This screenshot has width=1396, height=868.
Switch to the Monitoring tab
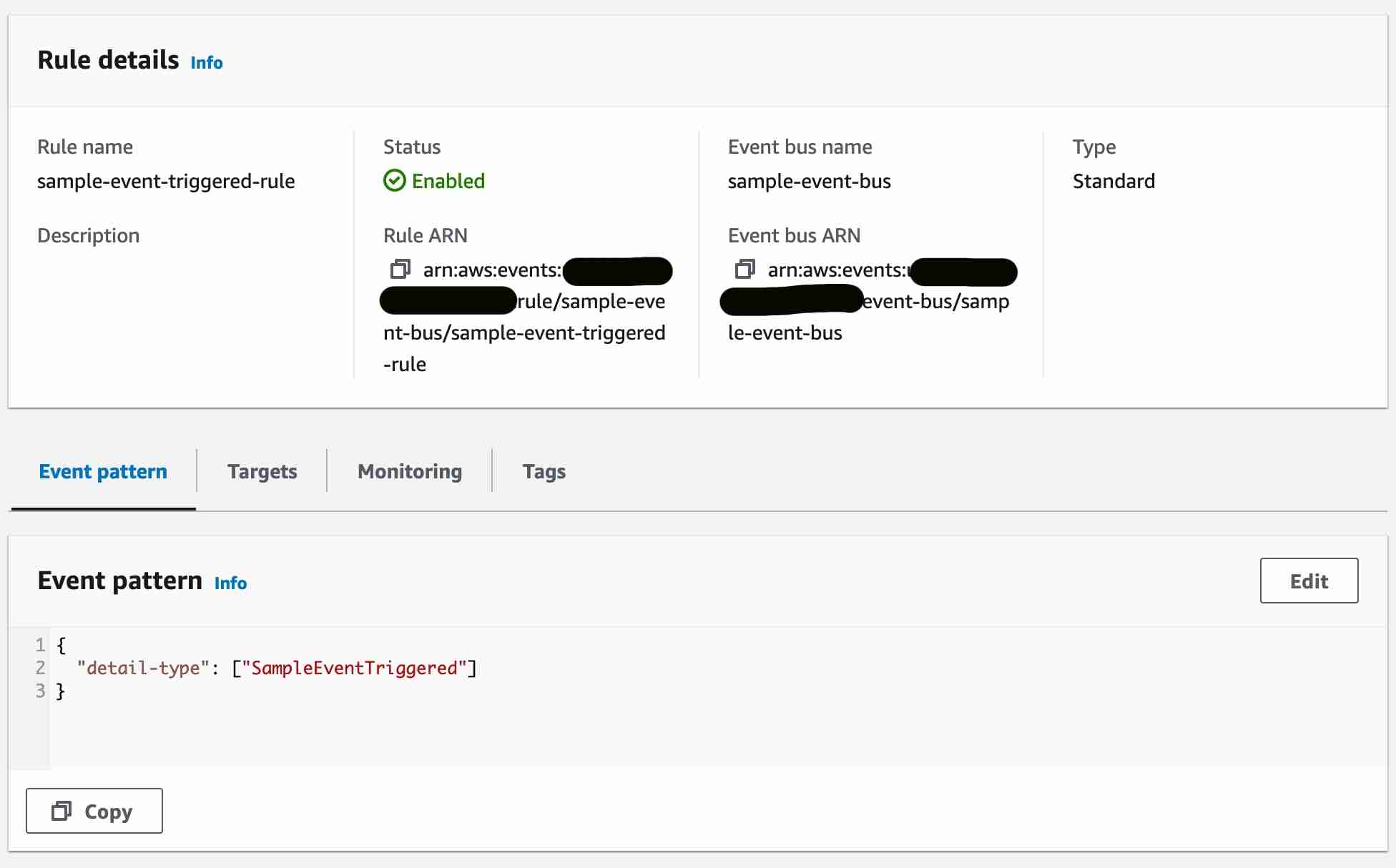coord(409,471)
